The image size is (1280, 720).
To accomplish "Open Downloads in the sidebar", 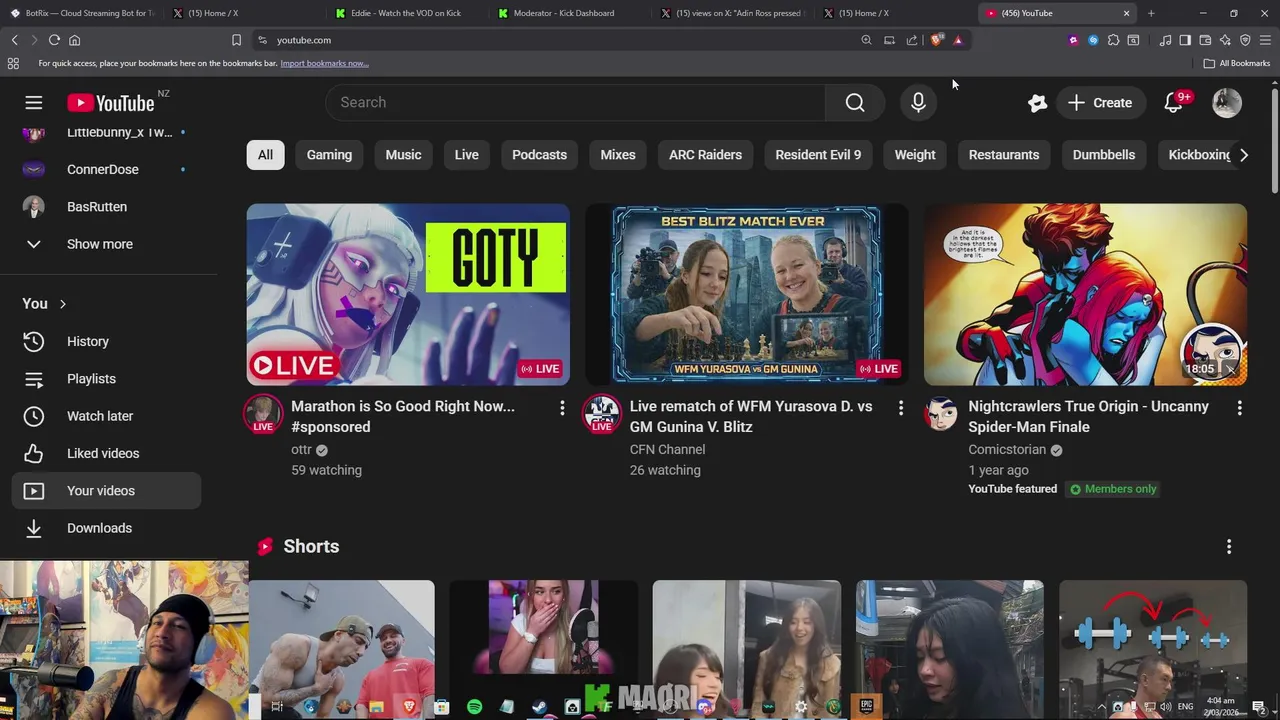I will [x=106, y=528].
